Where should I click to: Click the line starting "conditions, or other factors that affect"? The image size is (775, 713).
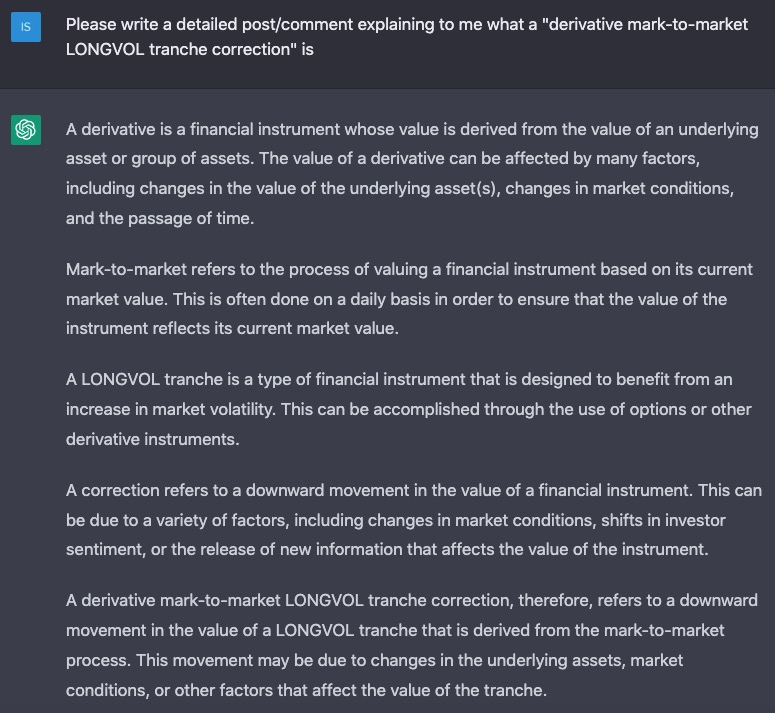(306, 690)
